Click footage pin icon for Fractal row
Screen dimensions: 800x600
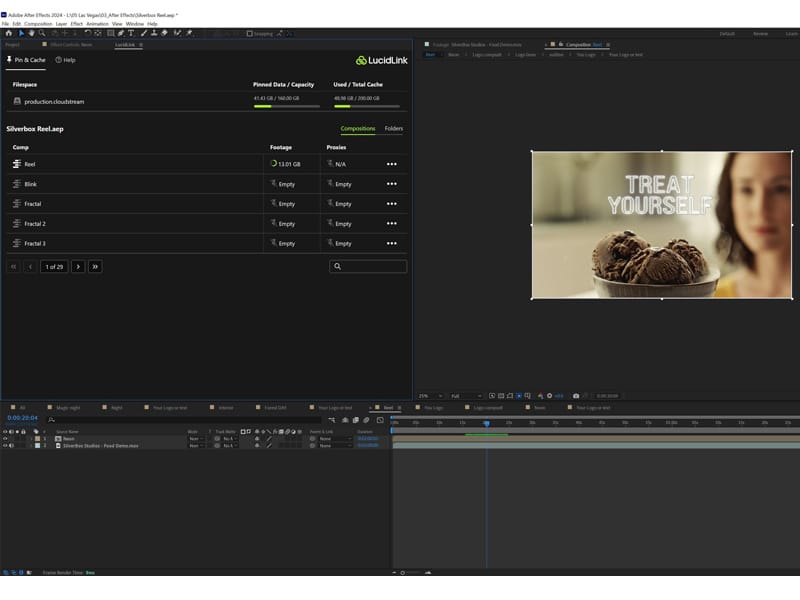coord(273,203)
